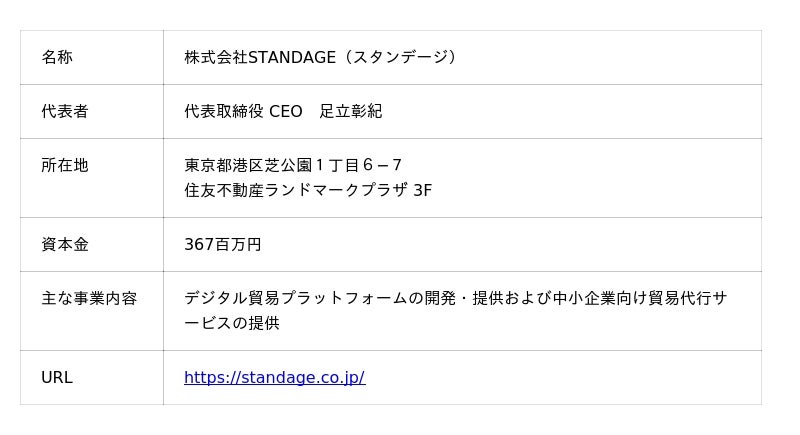Select the 主な事業内容 row label
Viewport: 800px width, 435px height.
pyautogui.click(x=89, y=299)
